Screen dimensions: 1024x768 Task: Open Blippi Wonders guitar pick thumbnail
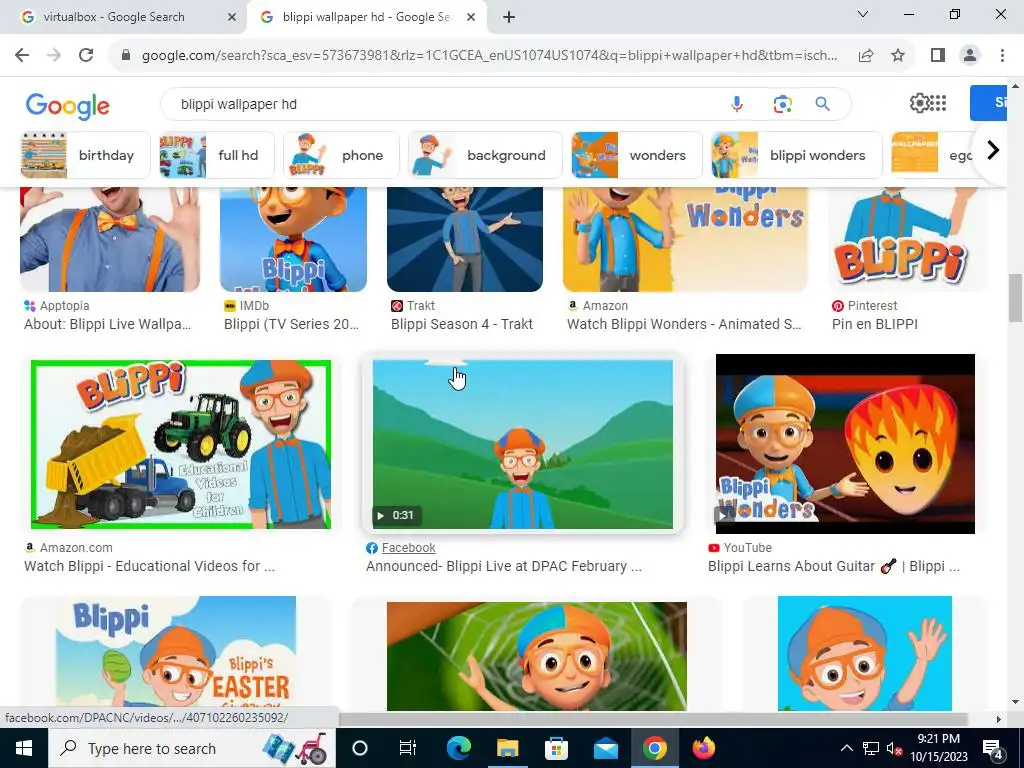(x=845, y=444)
